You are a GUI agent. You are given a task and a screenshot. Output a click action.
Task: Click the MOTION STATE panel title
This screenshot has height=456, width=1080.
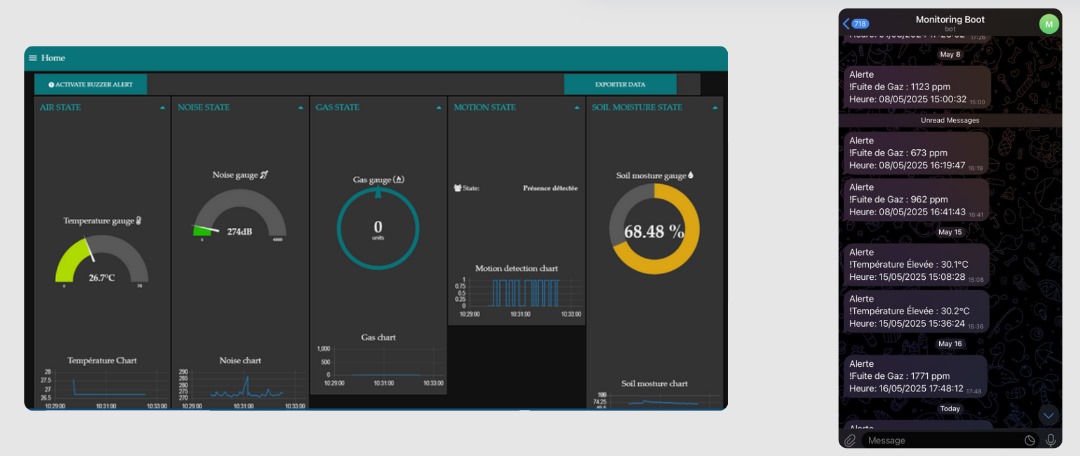(484, 107)
